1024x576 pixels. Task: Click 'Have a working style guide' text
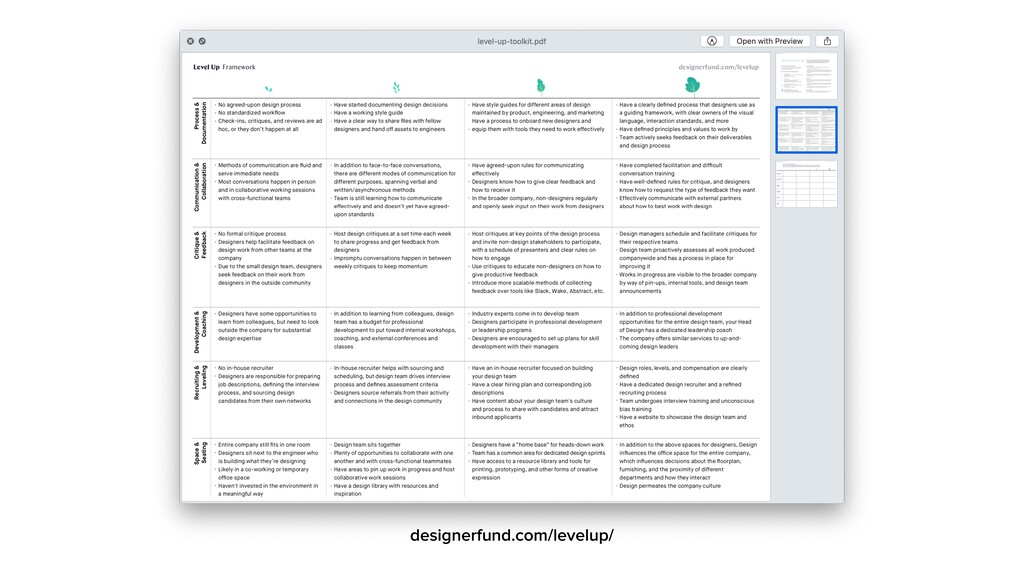pyautogui.click(x=368, y=112)
